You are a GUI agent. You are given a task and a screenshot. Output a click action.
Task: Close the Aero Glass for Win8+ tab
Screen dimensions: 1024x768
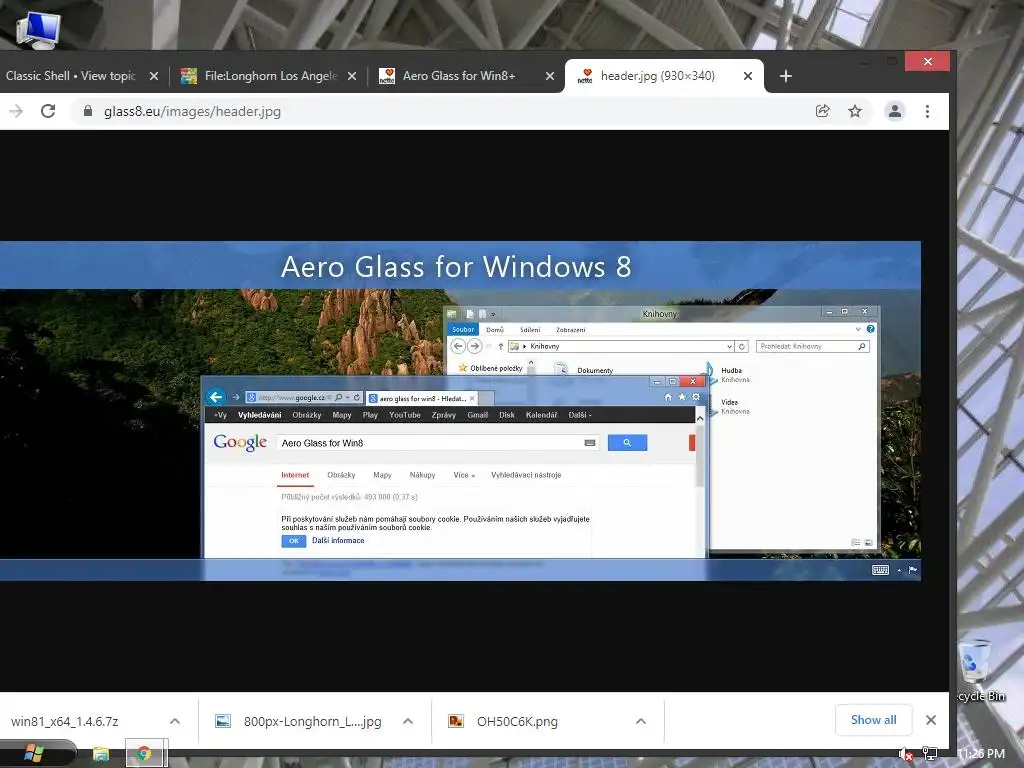click(550, 76)
